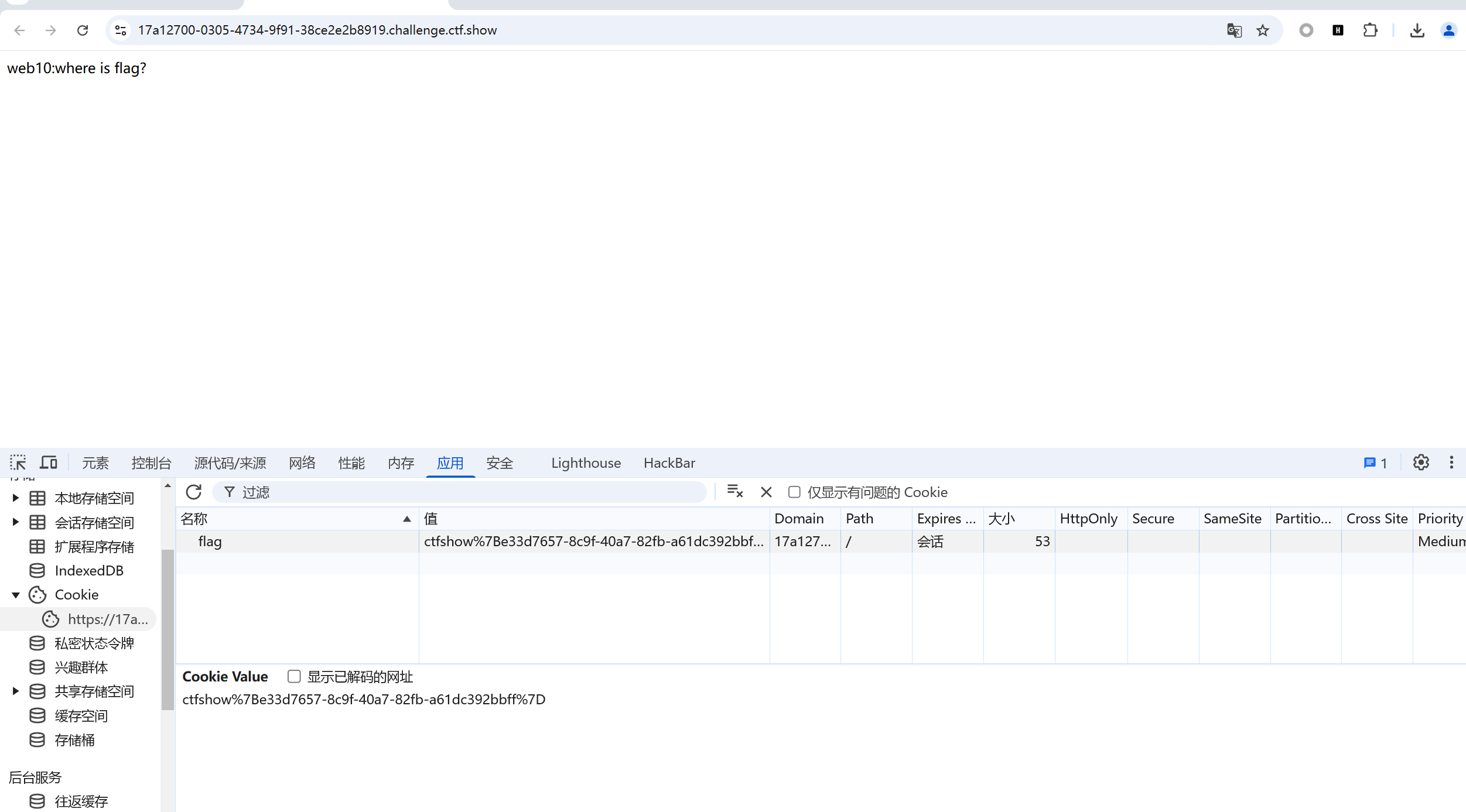
Task: Expand 会话存储空间 tree node
Action: coord(16,522)
